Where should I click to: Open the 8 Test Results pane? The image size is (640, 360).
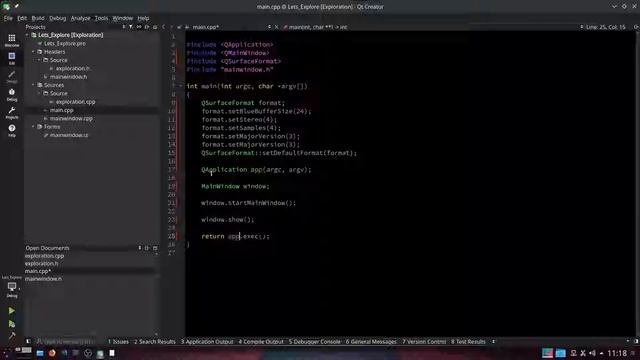click(x=468, y=342)
